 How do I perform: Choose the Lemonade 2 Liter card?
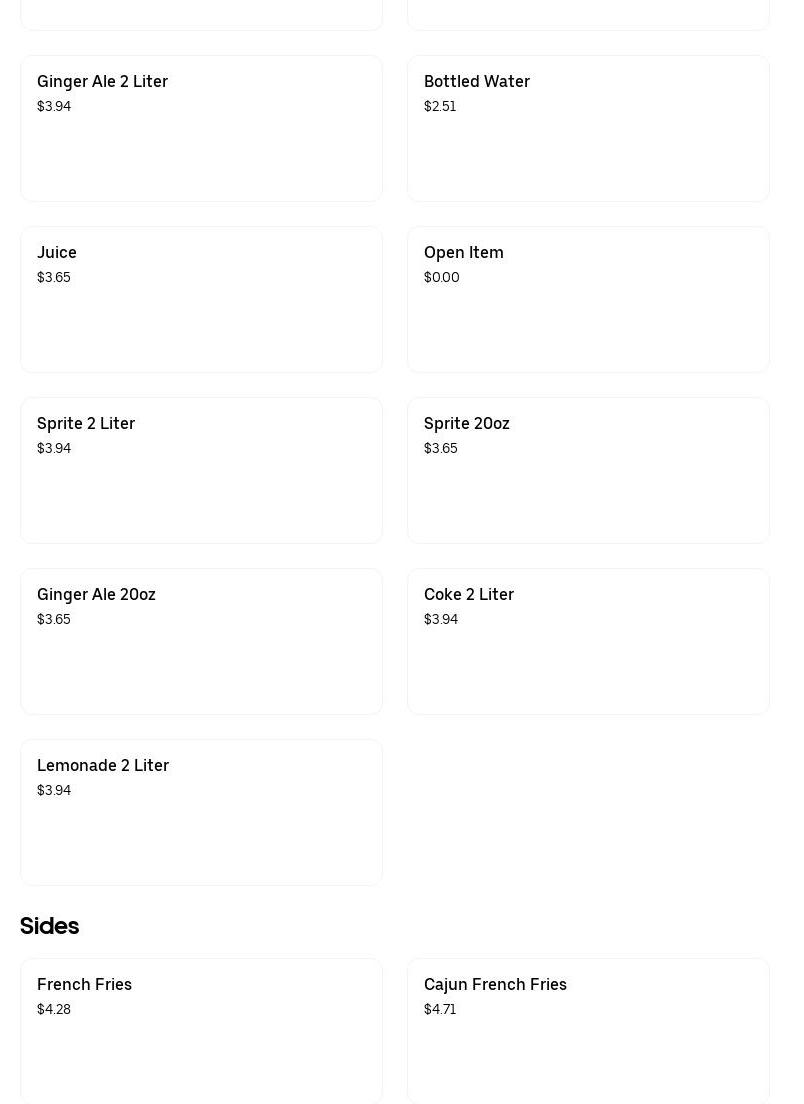click(201, 812)
